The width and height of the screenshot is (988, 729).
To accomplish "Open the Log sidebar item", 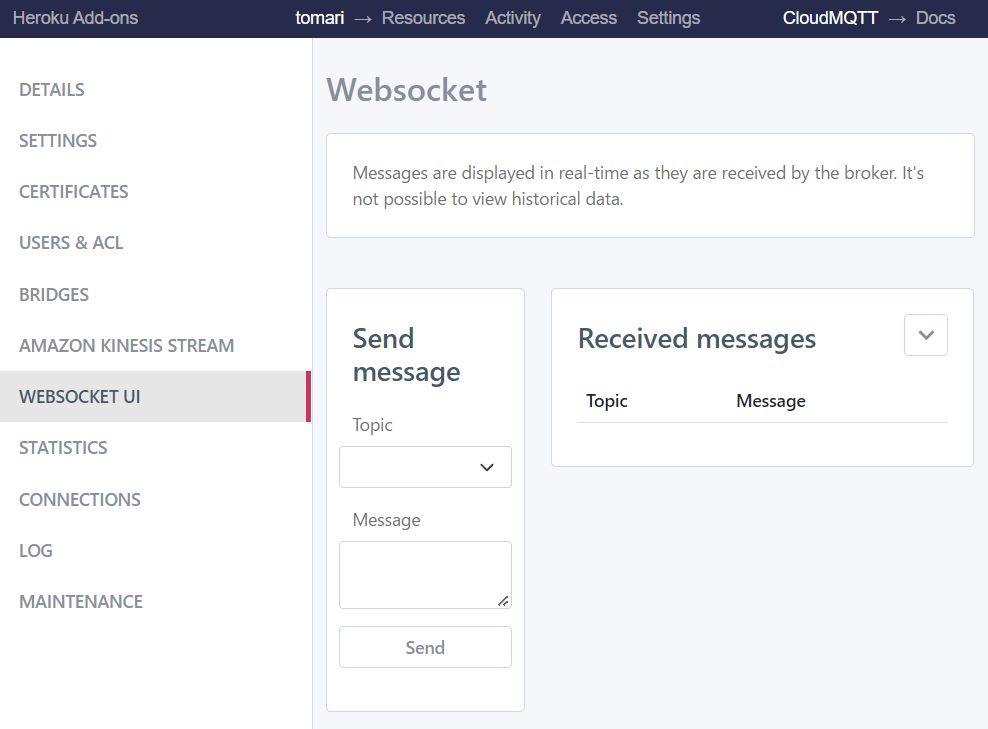I will [x=36, y=551].
